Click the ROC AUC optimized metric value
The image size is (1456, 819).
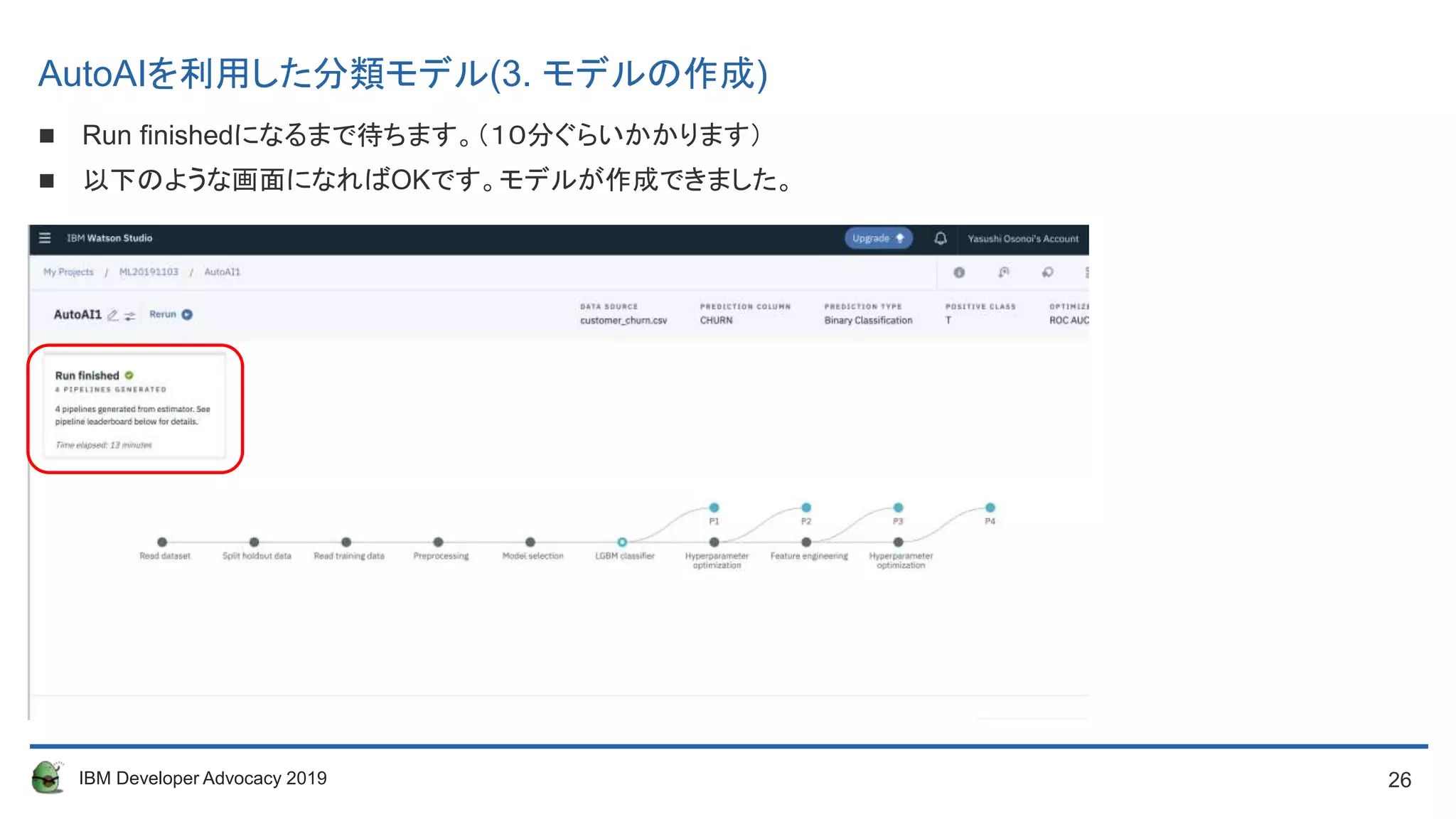(x=1069, y=321)
